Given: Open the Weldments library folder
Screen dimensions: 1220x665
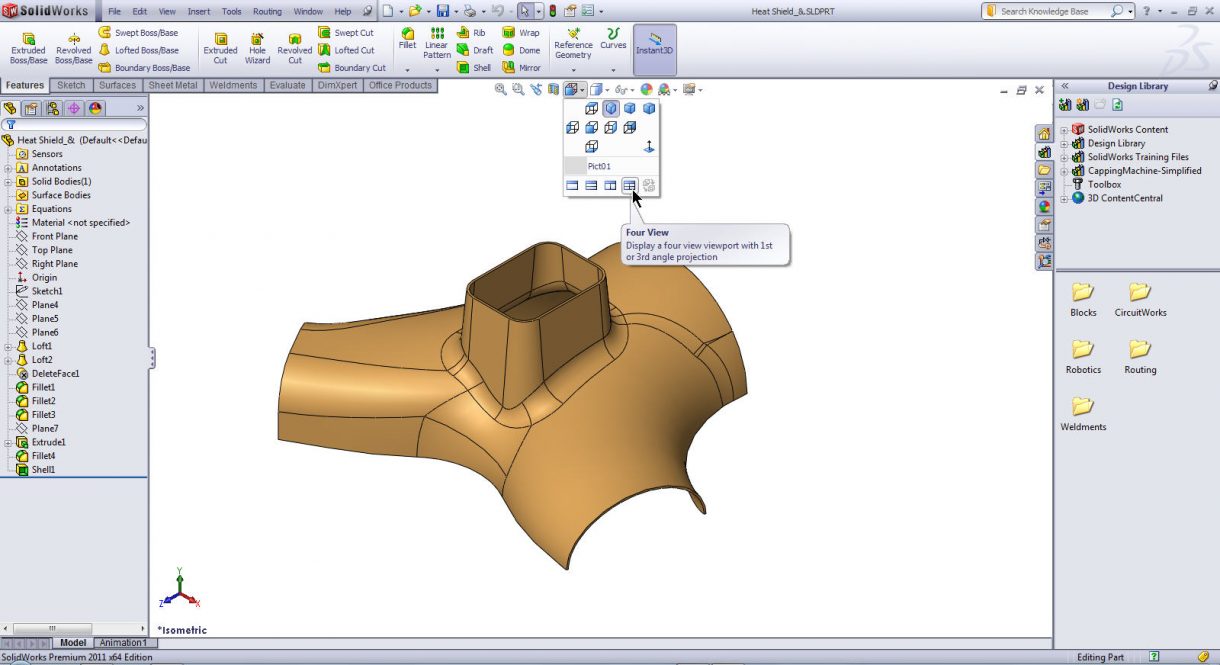Looking at the screenshot, I should pyautogui.click(x=1083, y=413).
